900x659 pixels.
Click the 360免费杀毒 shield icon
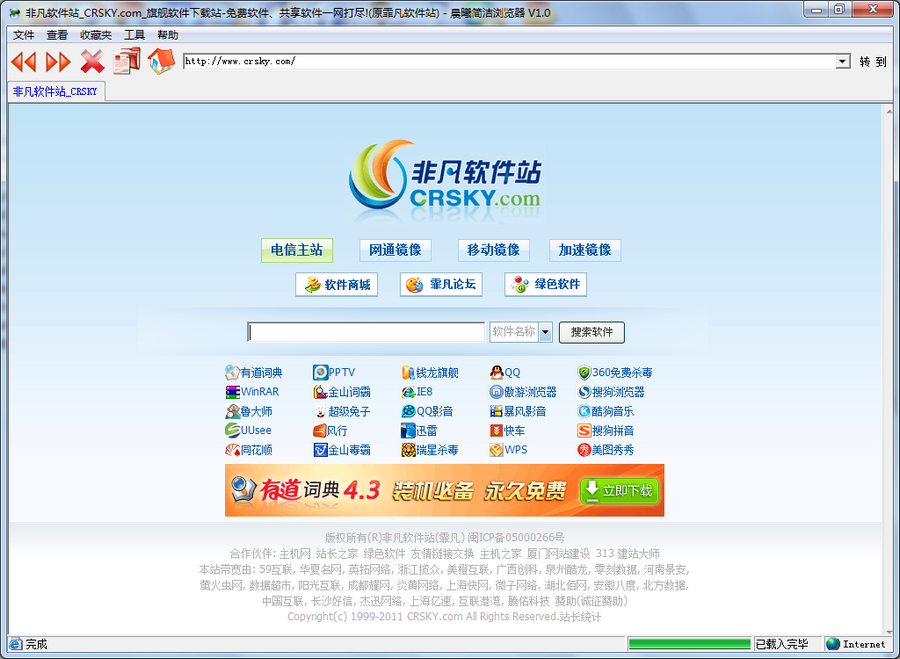(584, 373)
